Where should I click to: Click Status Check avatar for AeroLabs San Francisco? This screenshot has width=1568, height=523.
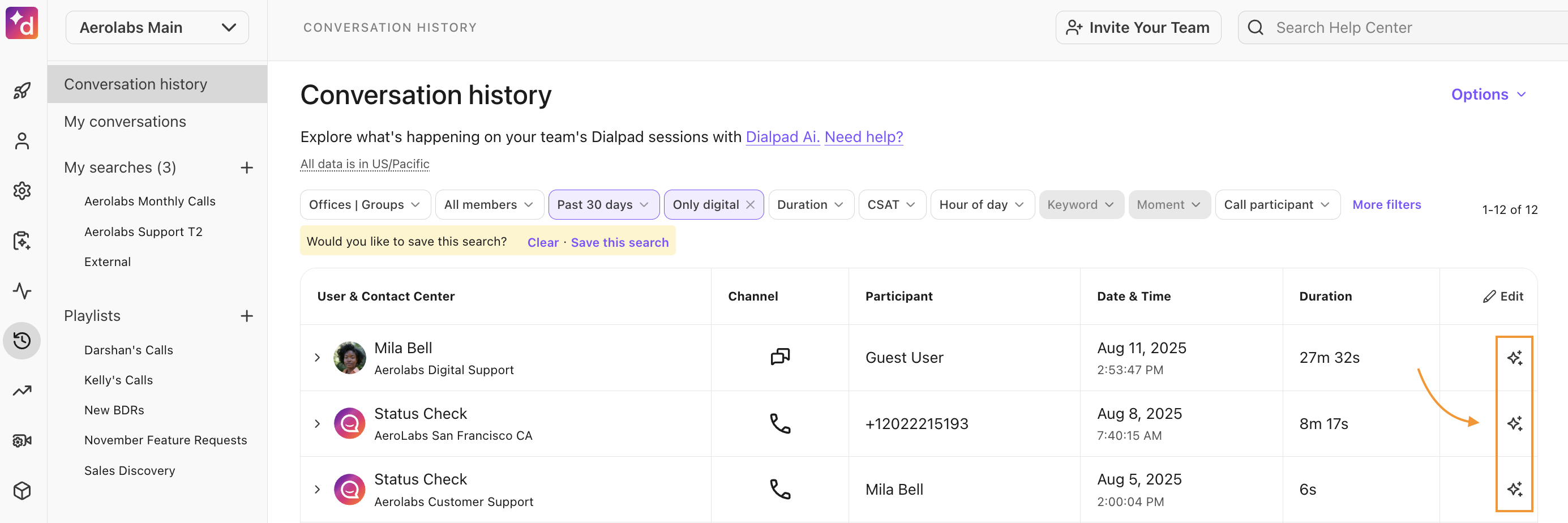click(x=349, y=423)
